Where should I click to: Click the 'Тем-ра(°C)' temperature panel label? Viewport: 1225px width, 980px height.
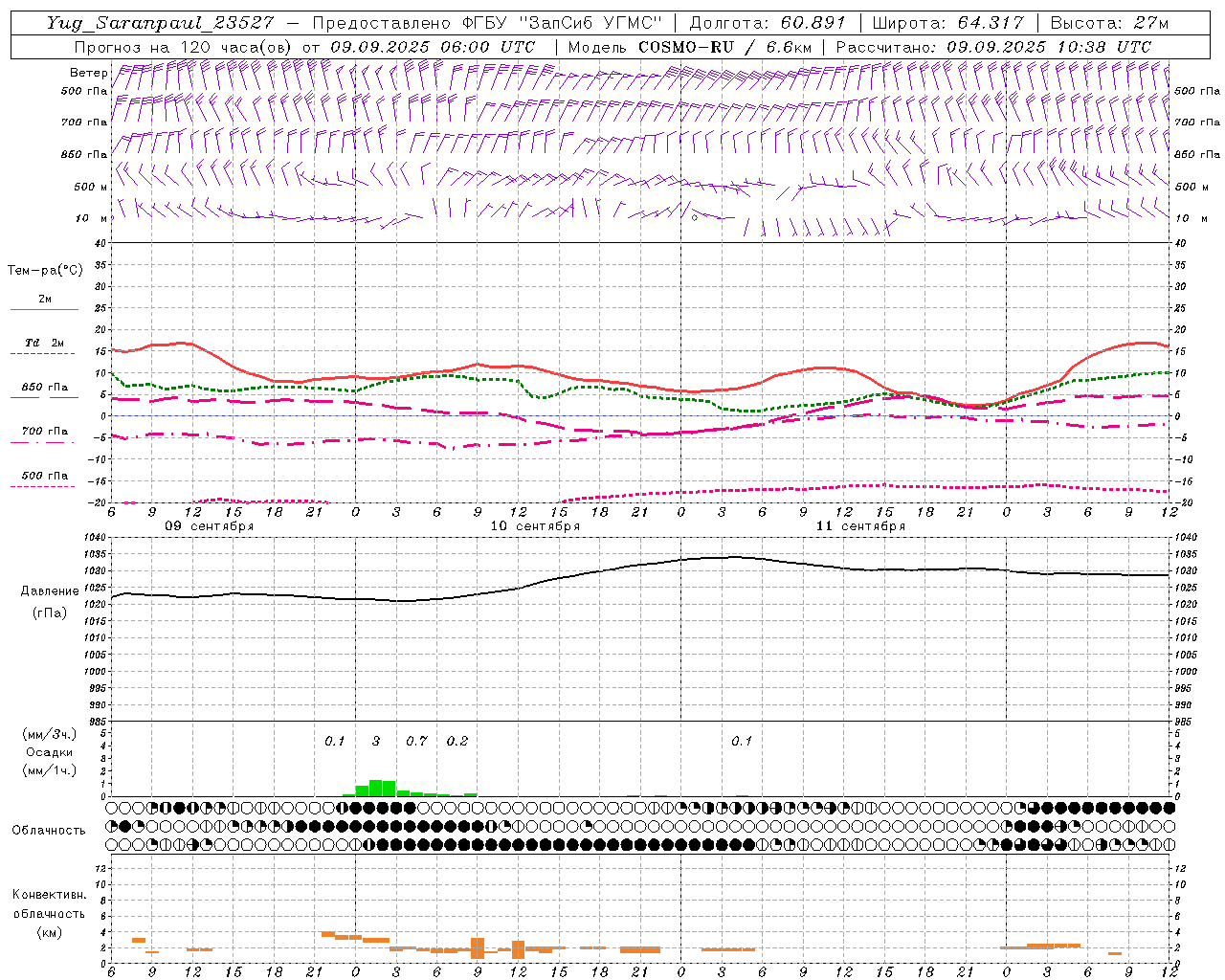pyautogui.click(x=45, y=271)
